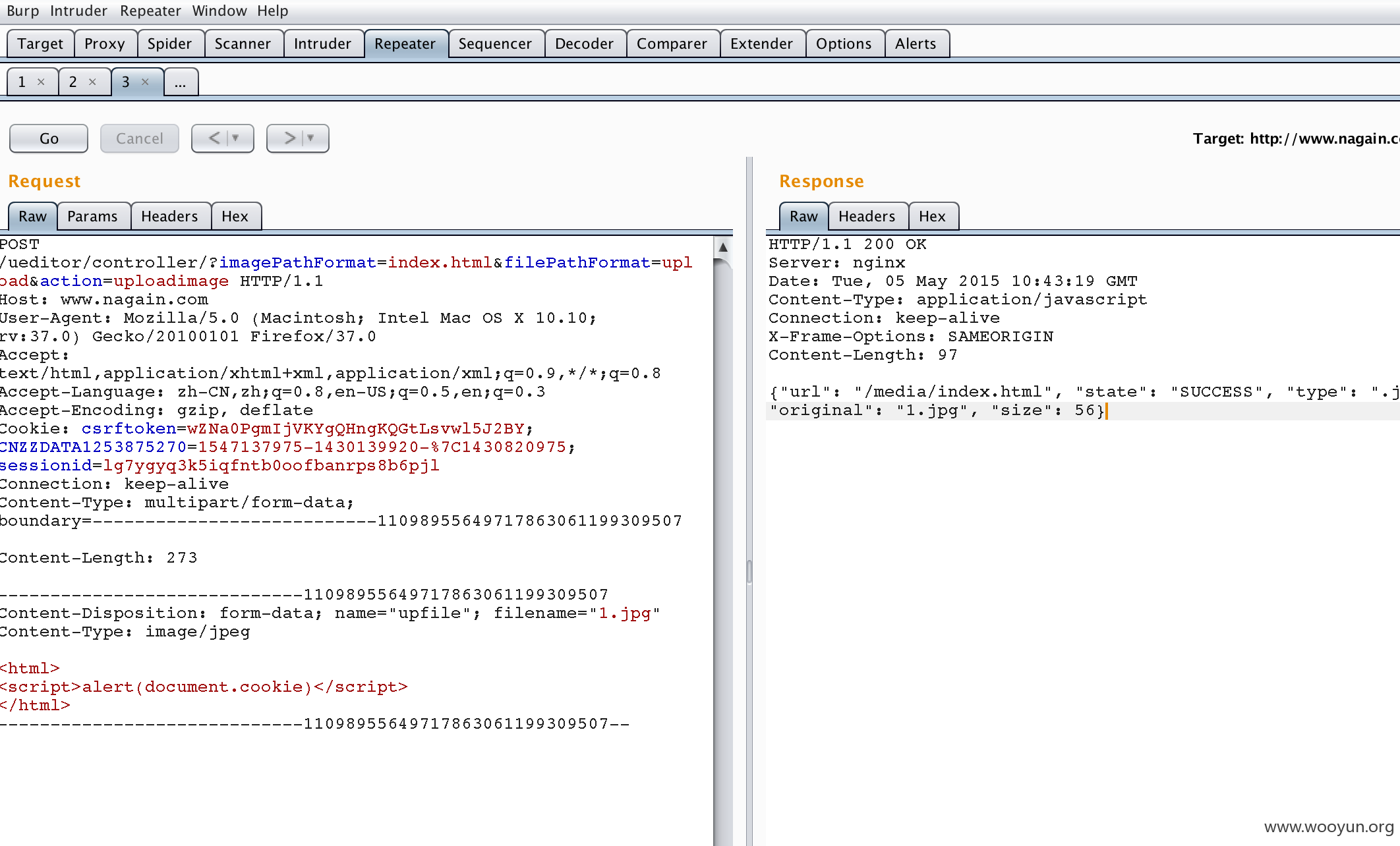
Task: Send the request with the Go button
Action: [49, 138]
